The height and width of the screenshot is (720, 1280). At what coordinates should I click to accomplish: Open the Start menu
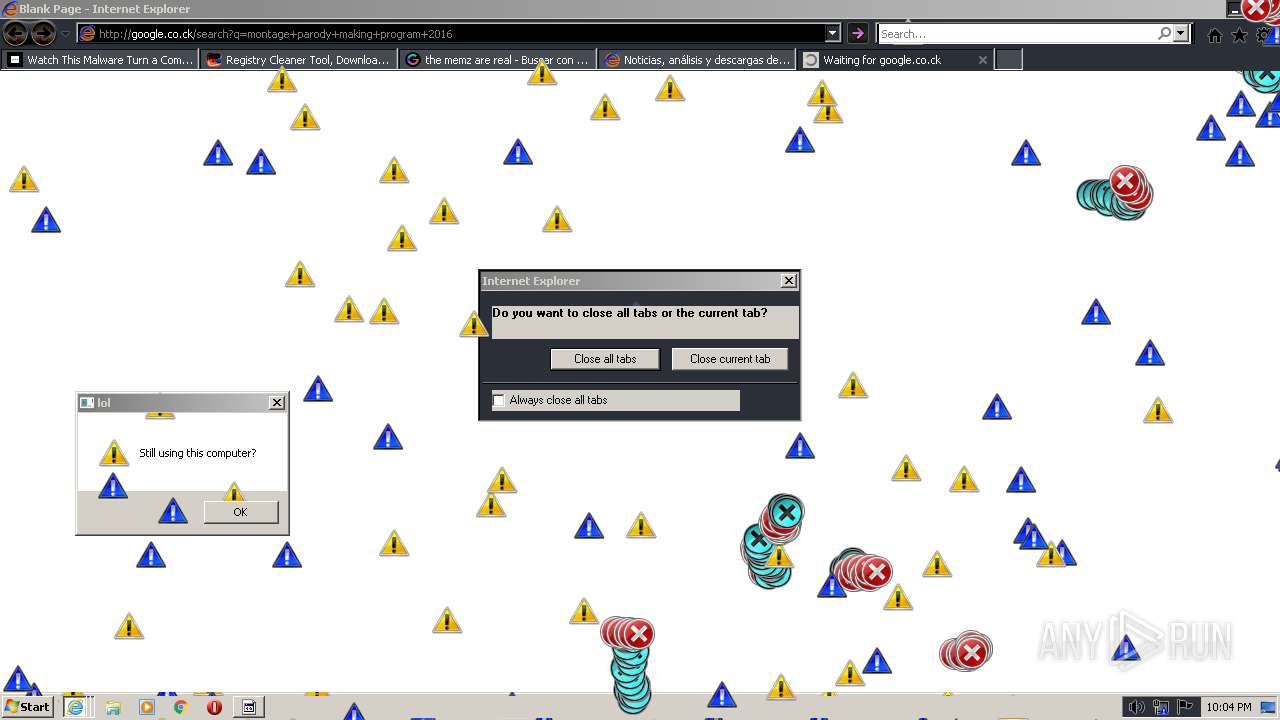pos(27,707)
